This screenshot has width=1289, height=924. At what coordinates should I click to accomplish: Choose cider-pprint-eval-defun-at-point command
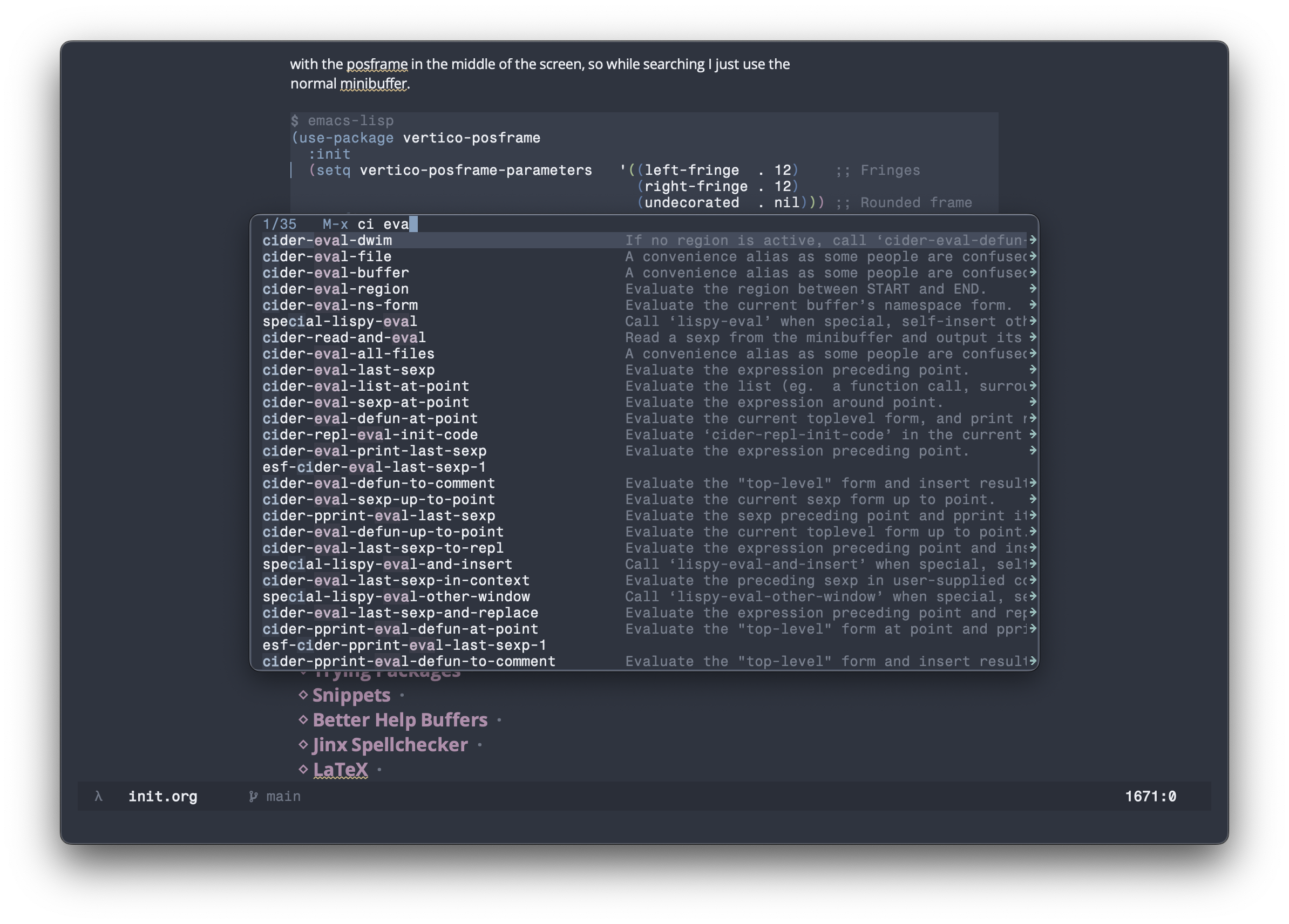coord(644,629)
